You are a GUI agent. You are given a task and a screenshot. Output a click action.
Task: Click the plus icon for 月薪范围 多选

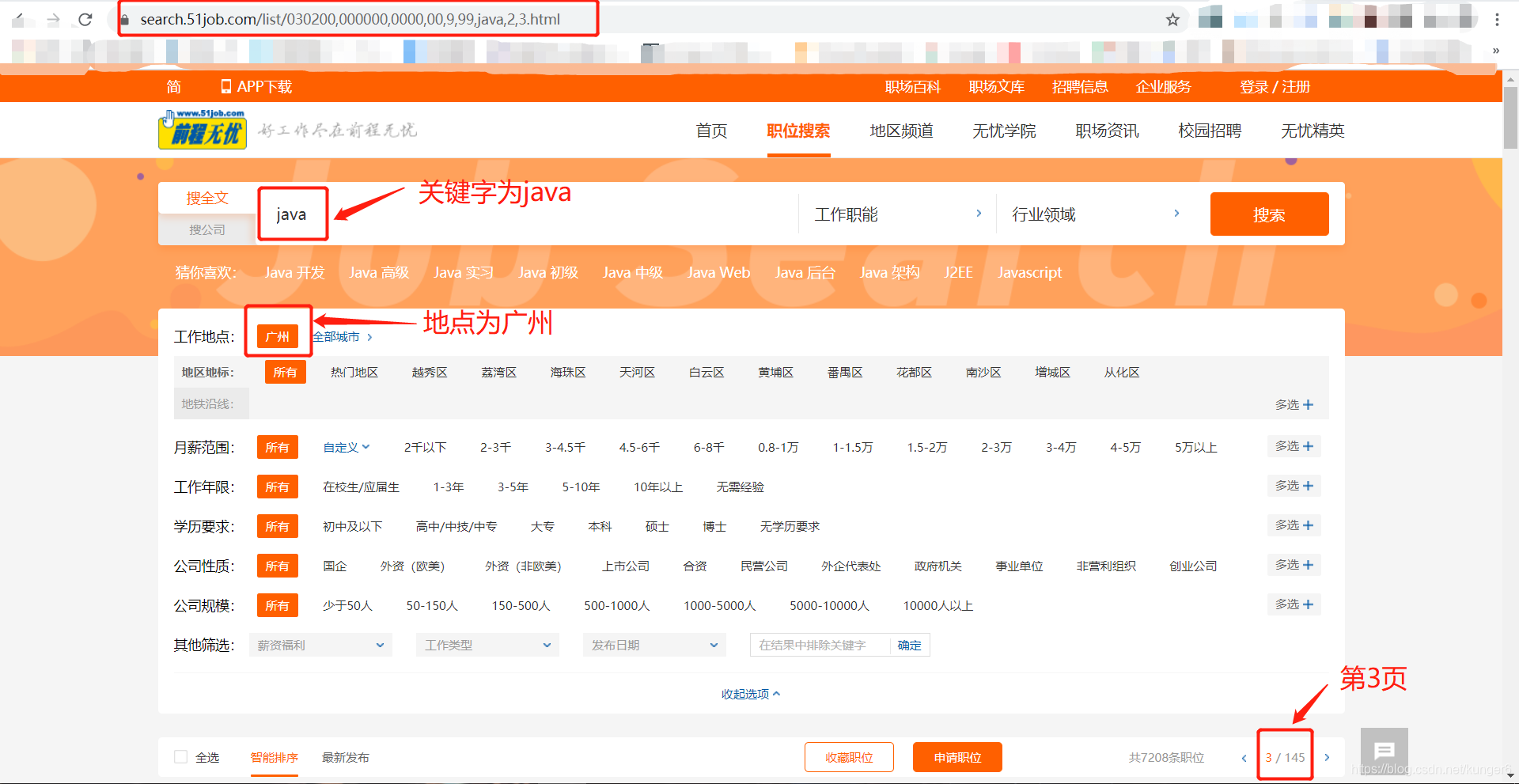[x=1308, y=446]
